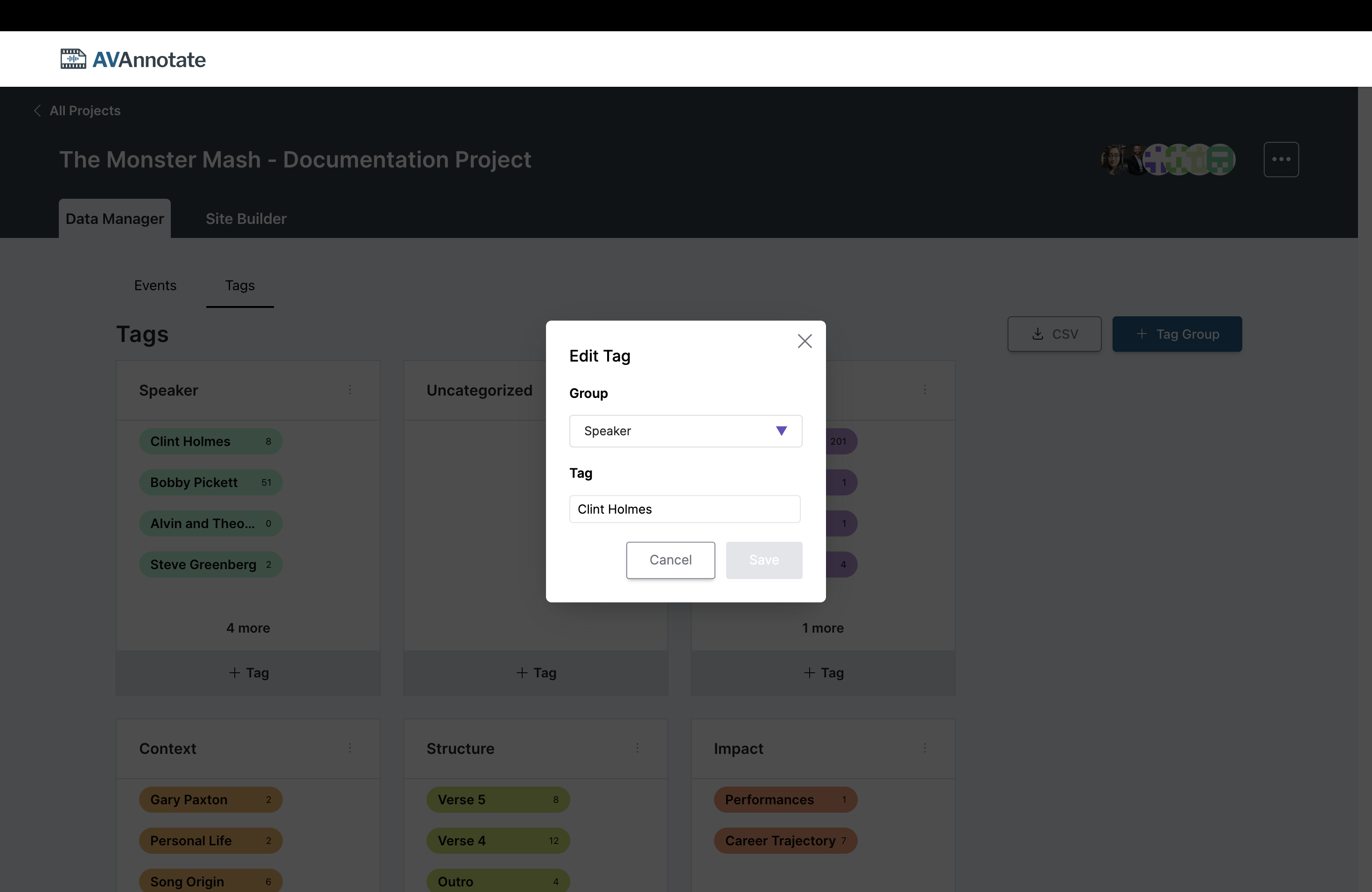
Task: Add a new Tag Group
Action: [1176, 334]
